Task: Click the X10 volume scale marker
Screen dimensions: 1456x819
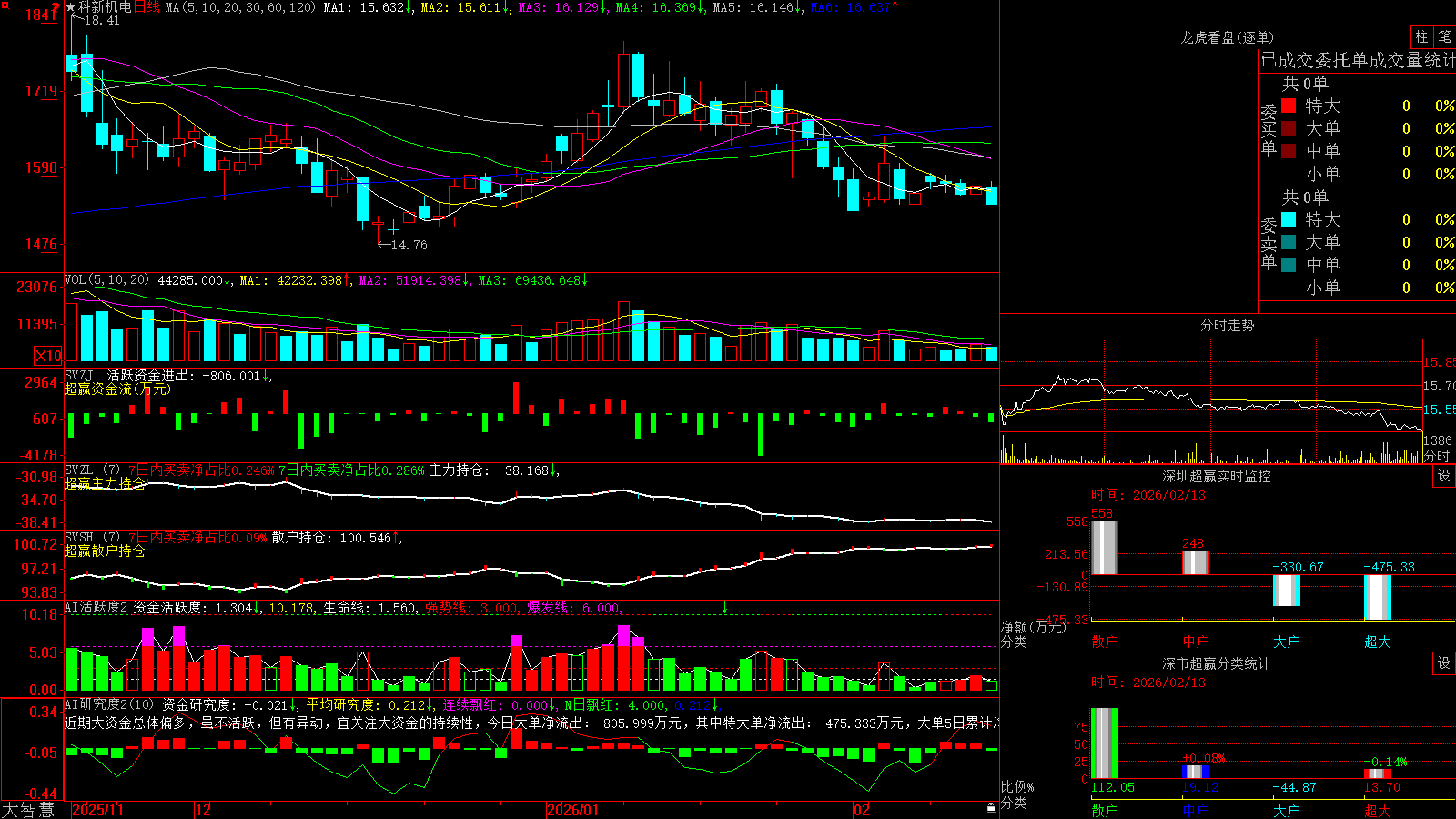Action: click(48, 356)
